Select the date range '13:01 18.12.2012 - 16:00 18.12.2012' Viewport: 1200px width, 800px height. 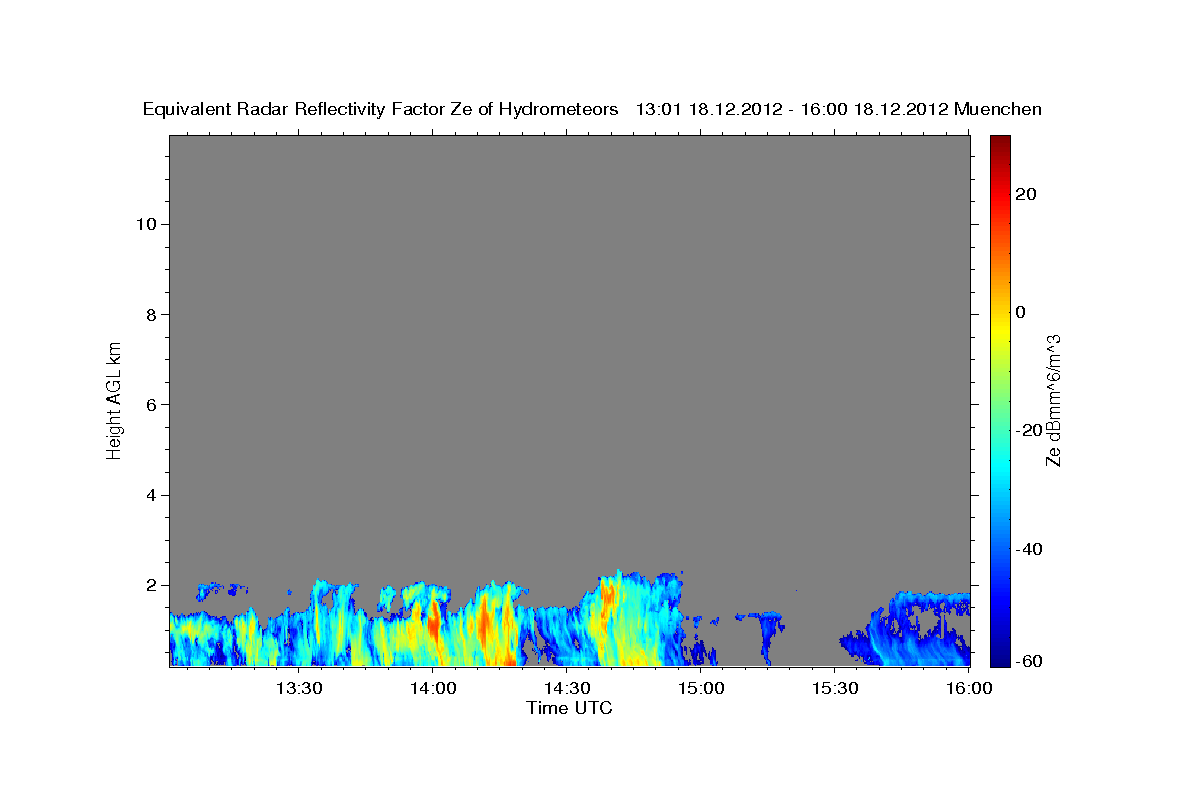coord(792,109)
